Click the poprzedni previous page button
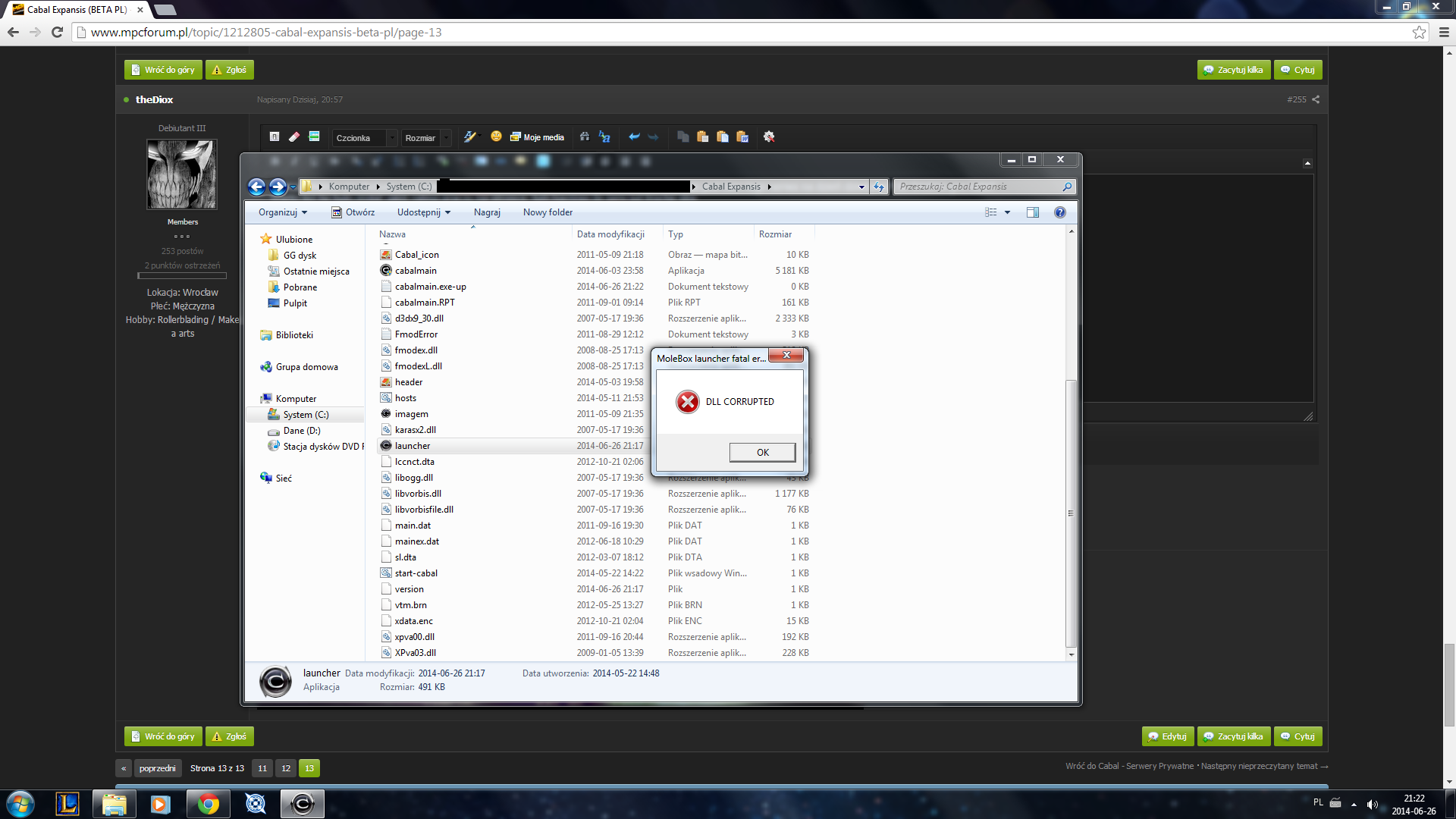Viewport: 1456px width, 819px height. click(157, 768)
